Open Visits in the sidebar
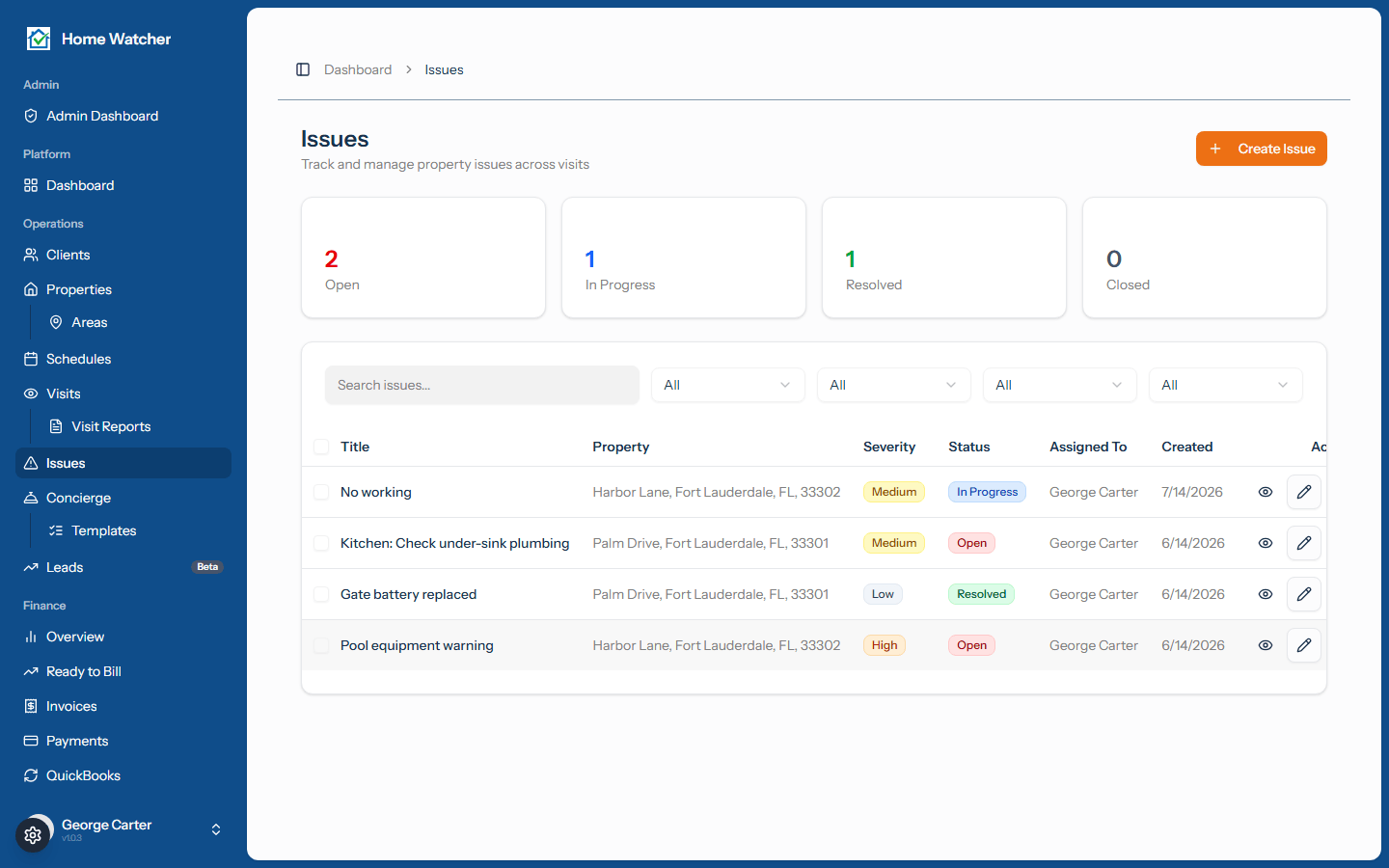Image resolution: width=1389 pixels, height=868 pixels. (123, 393)
